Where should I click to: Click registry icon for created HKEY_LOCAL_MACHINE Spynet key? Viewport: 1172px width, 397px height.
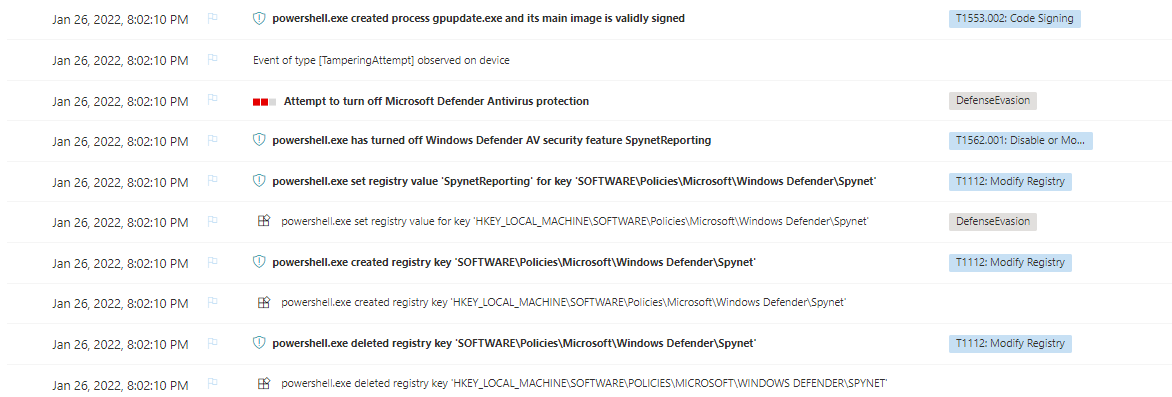pyautogui.click(x=263, y=302)
